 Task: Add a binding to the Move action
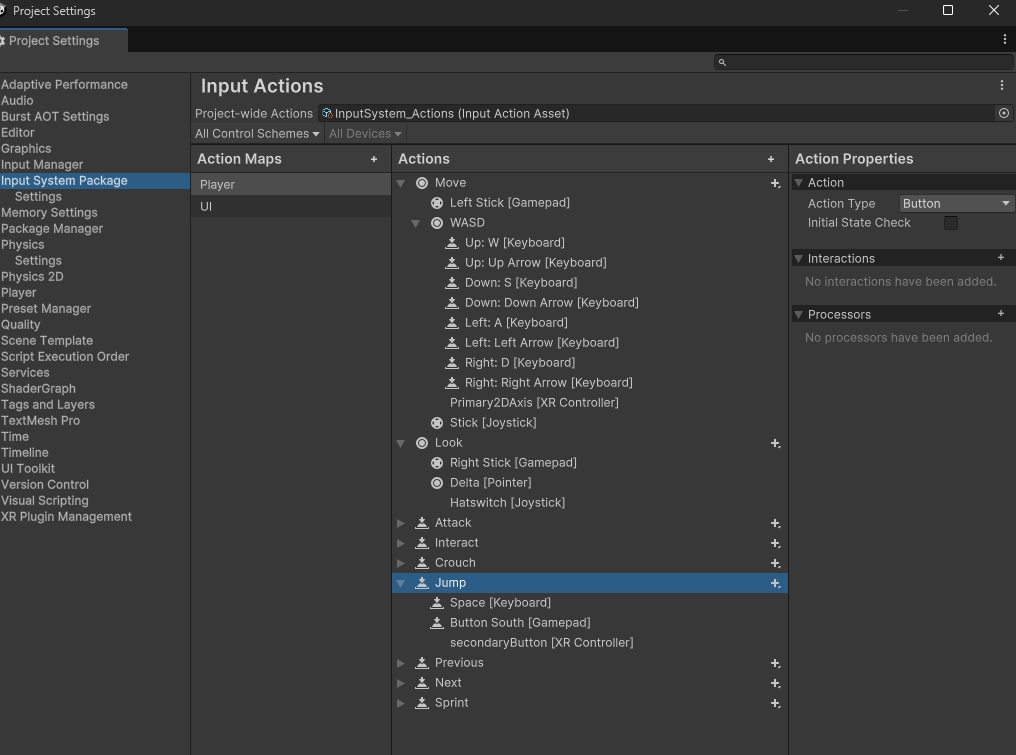pyautogui.click(x=775, y=183)
